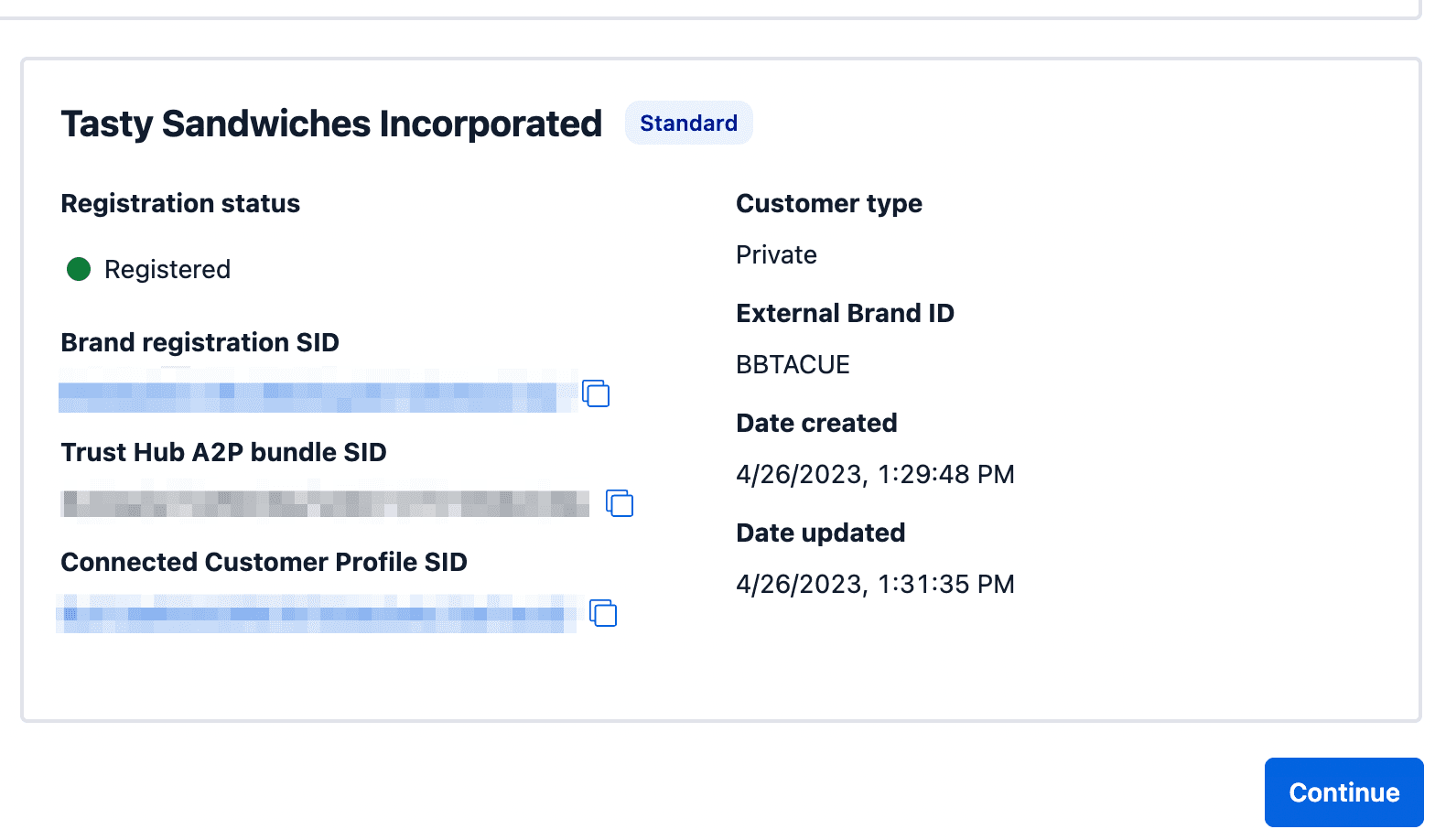1435x840 pixels.
Task: Click the Customer type label
Action: pos(829,203)
